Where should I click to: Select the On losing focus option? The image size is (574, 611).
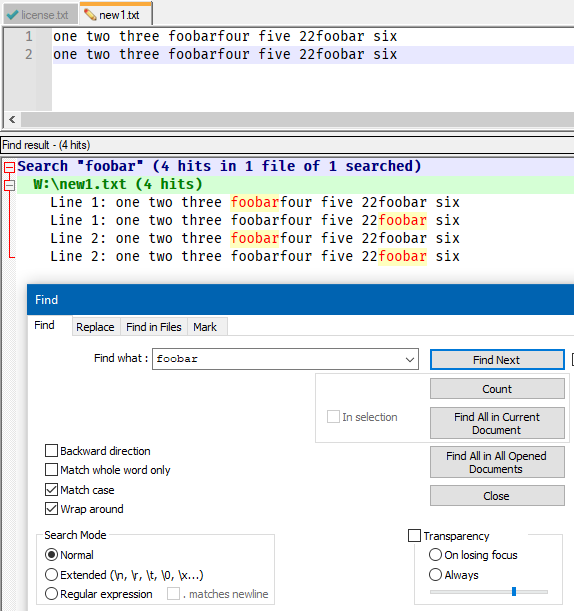[435, 554]
